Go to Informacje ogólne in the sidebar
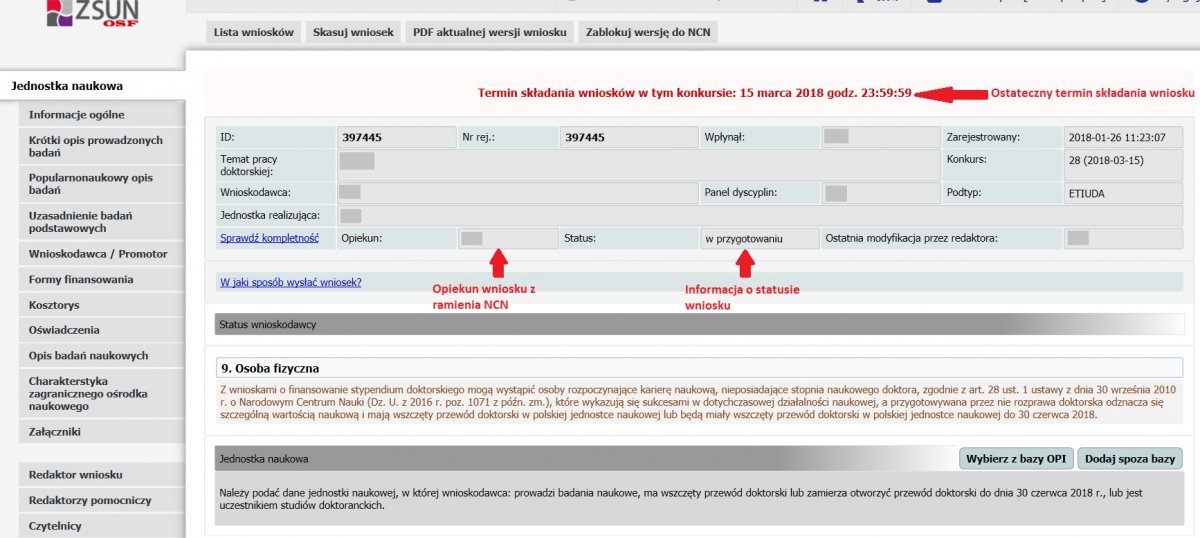 [77, 115]
